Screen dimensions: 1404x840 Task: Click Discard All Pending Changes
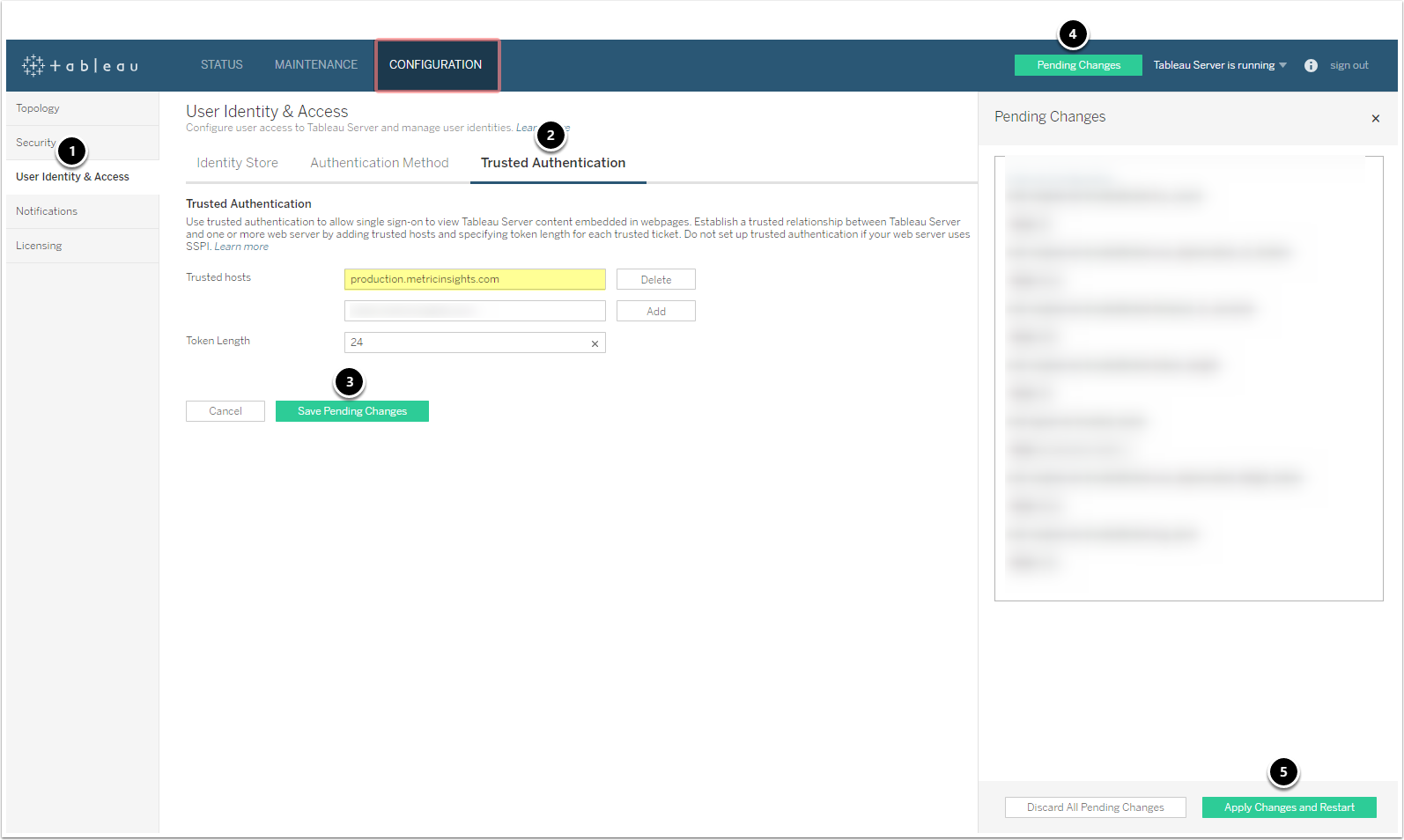(1096, 807)
